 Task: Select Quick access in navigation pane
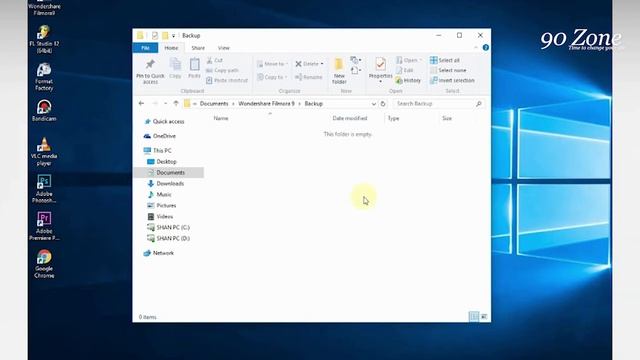(x=164, y=122)
